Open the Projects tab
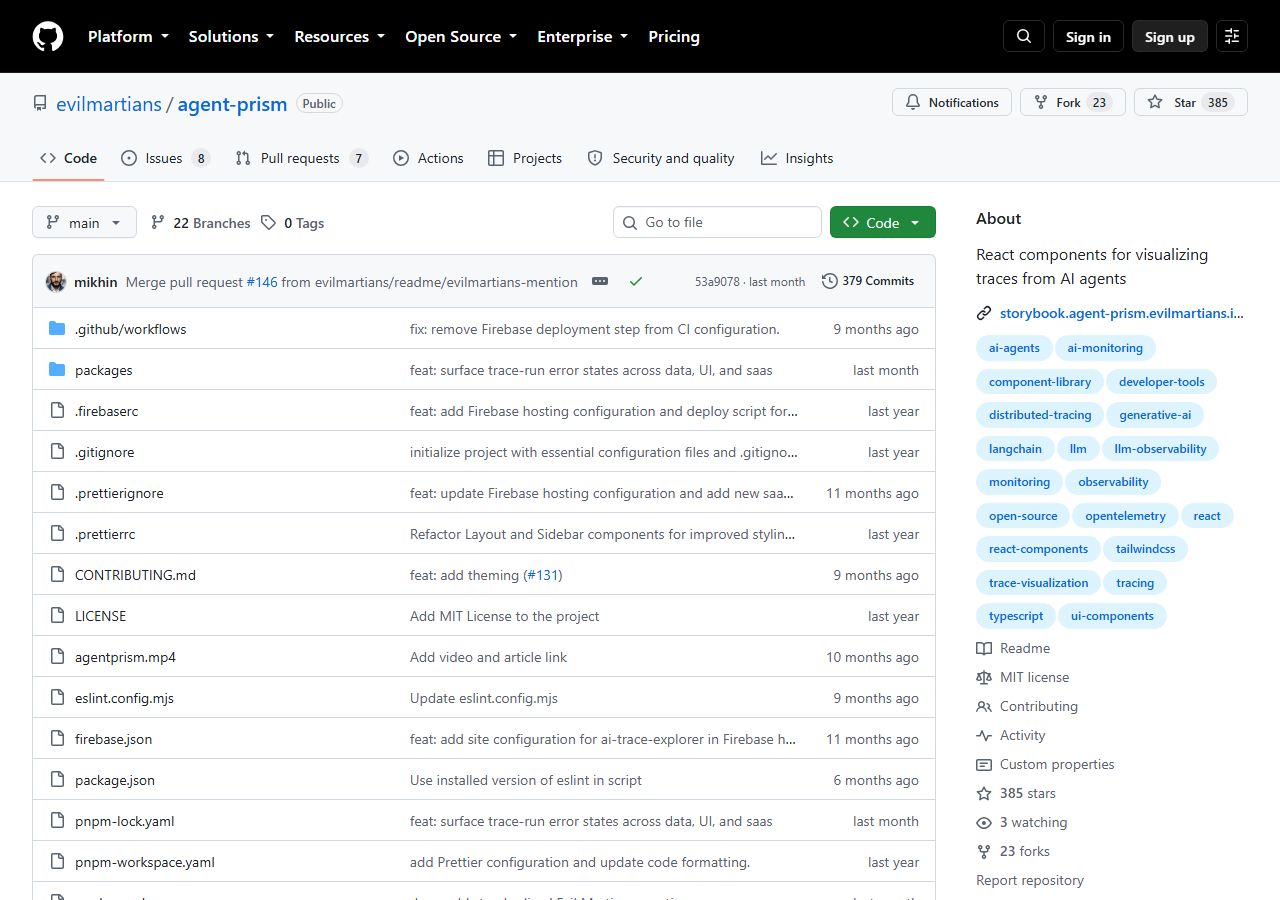Viewport: 1280px width, 900px height. coord(525,158)
